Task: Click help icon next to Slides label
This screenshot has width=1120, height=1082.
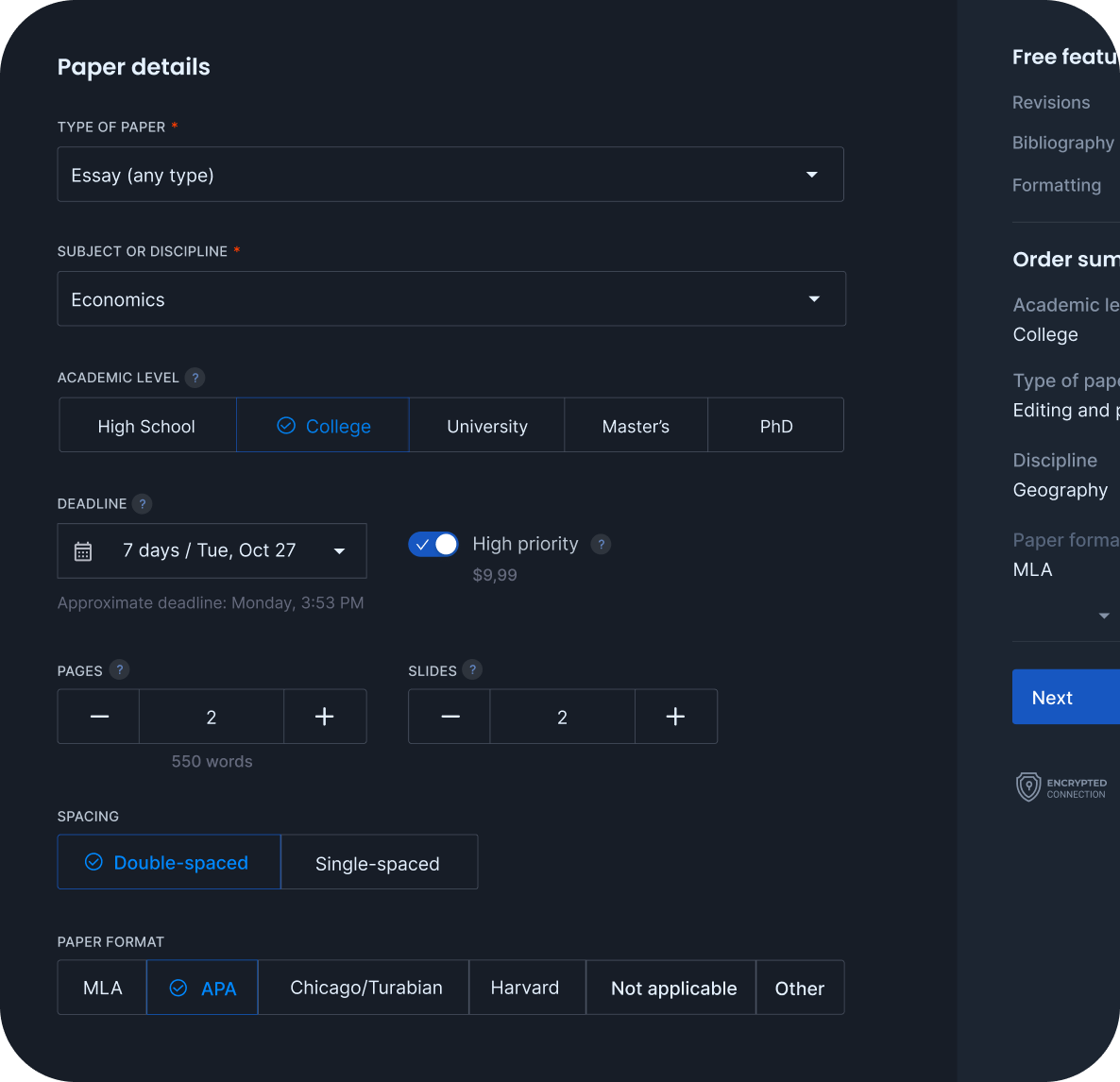Action: [473, 670]
